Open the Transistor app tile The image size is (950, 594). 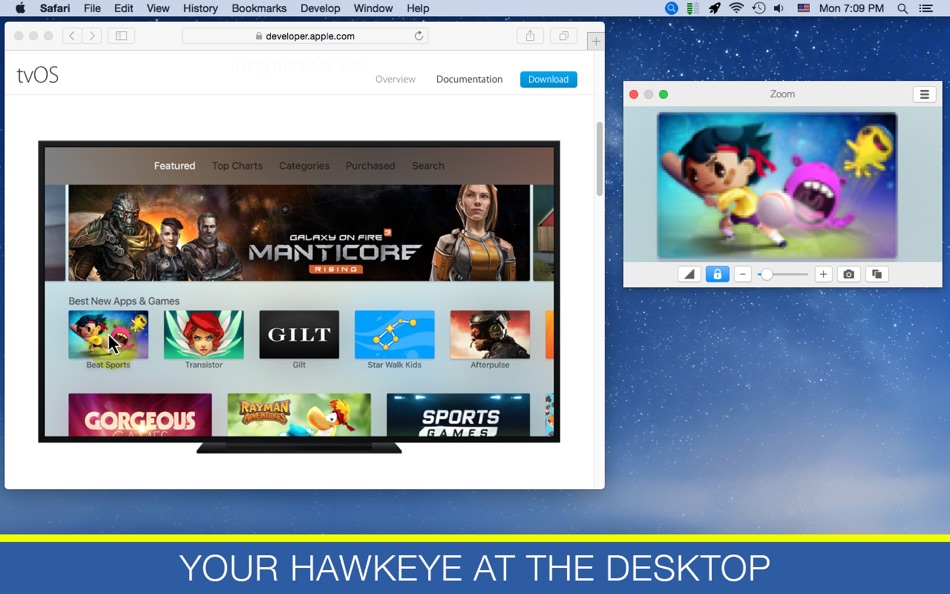[x=204, y=335]
